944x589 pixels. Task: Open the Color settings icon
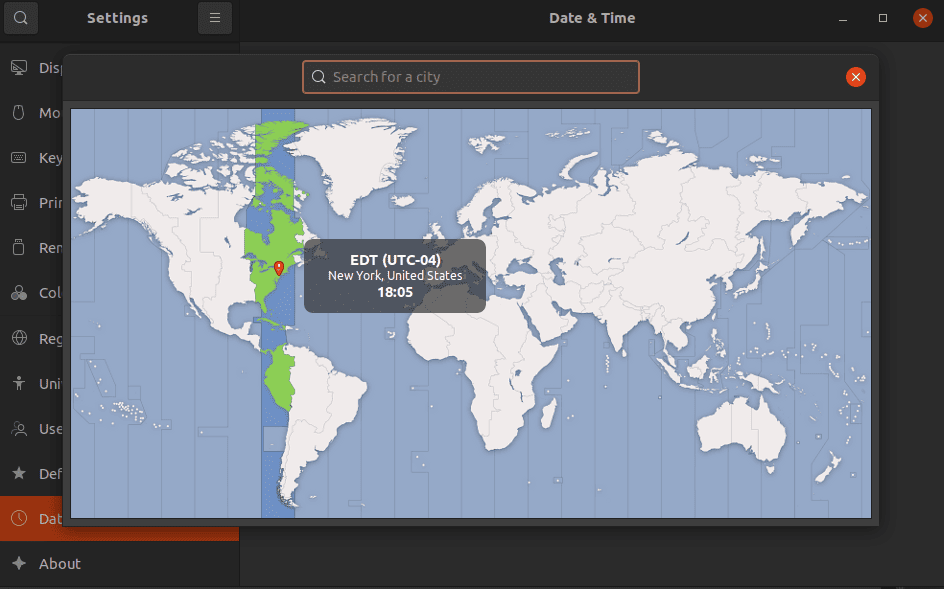click(x=19, y=293)
